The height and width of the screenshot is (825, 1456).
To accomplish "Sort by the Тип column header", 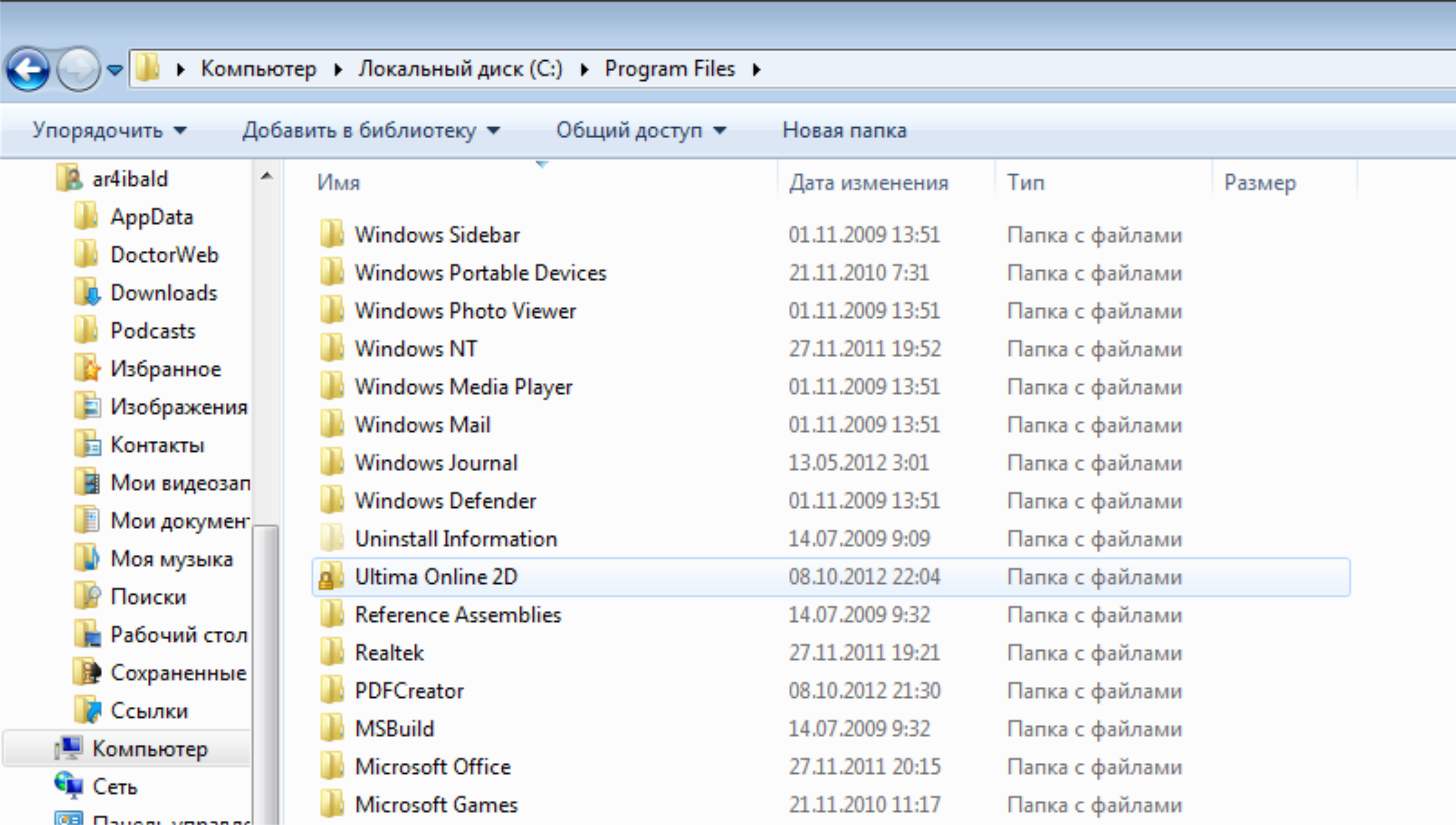I will point(1025,183).
